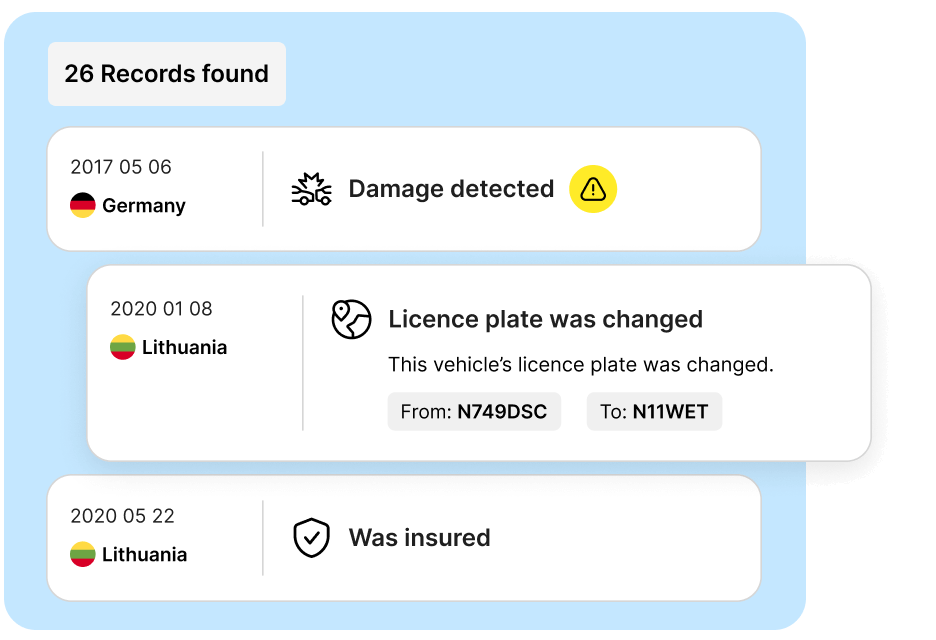This screenshot has height=640, width=936.
Task: Click the insurance shield checkmark icon
Action: 311,537
